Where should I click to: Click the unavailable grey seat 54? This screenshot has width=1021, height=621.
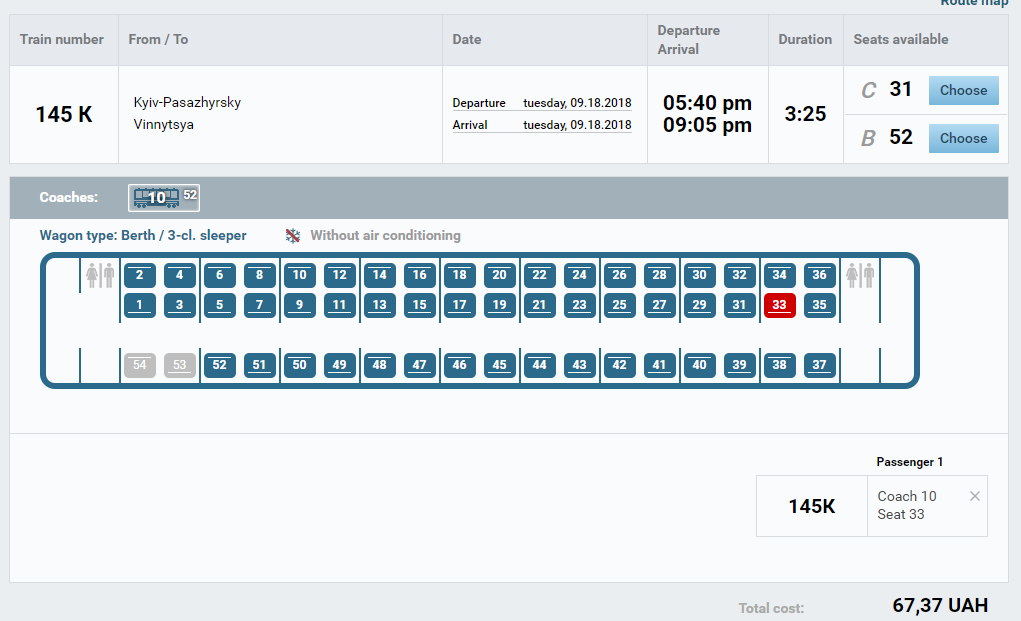(x=139, y=365)
